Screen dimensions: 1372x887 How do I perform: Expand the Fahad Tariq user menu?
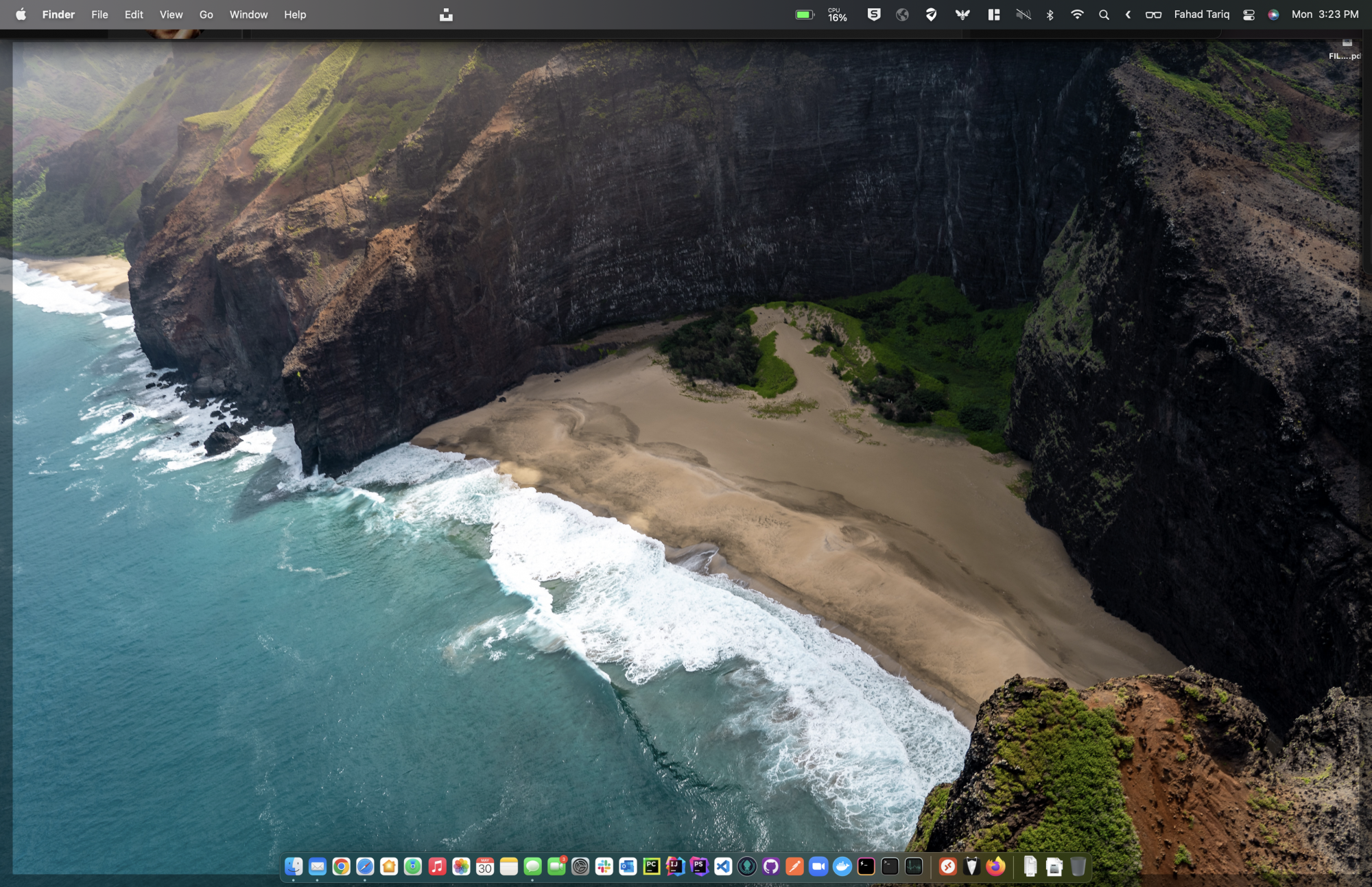coord(1201,14)
